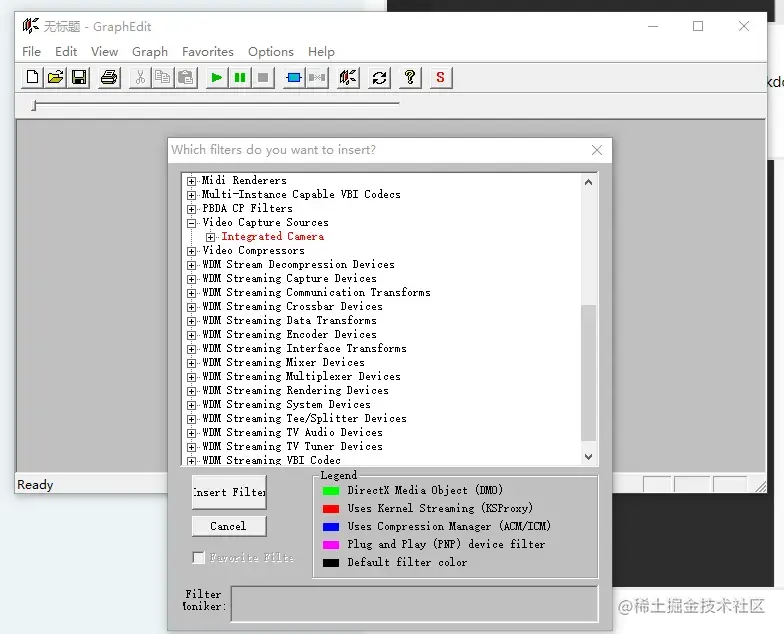Select WDM Streaming Interface Transforms item
Screen dimensions: 784x634
tap(304, 348)
